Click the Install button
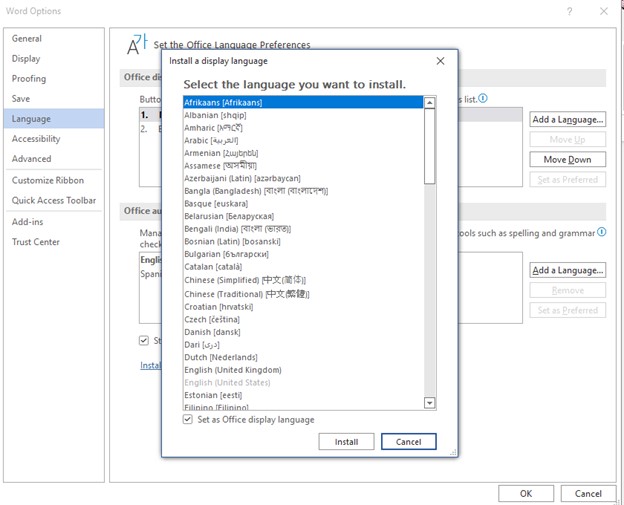 [x=346, y=442]
